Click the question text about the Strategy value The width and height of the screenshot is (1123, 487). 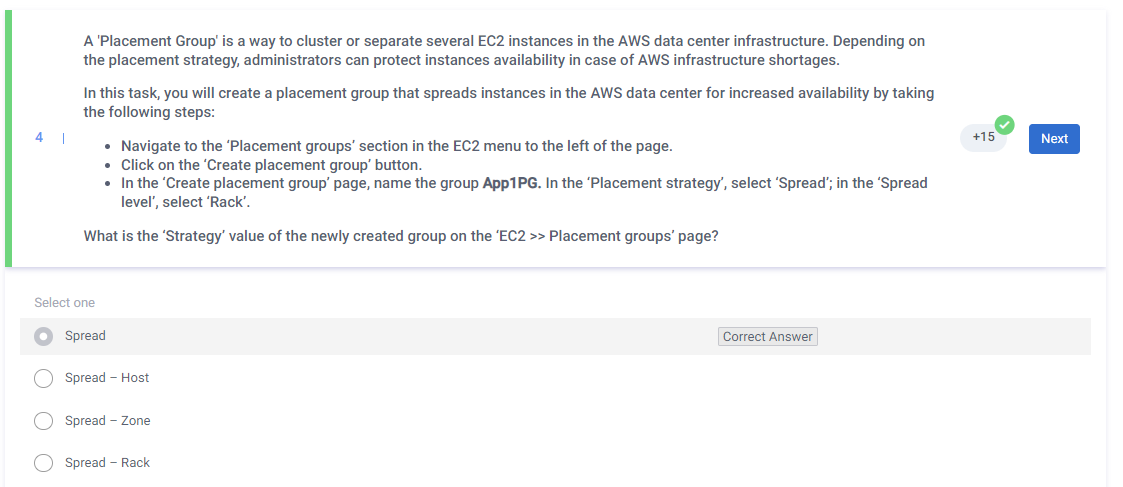click(400, 237)
